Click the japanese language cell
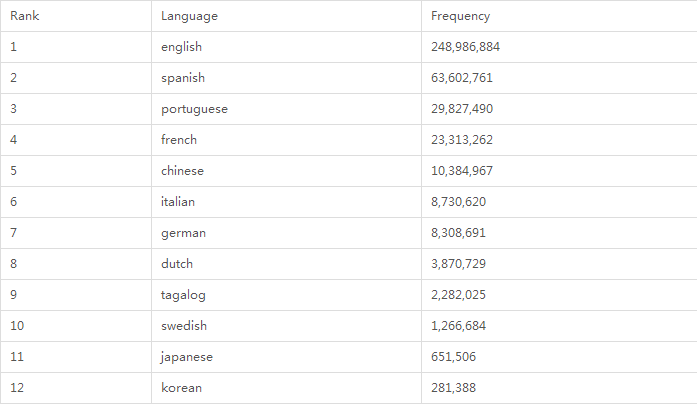The image size is (697, 405). pyautogui.click(x=187, y=357)
